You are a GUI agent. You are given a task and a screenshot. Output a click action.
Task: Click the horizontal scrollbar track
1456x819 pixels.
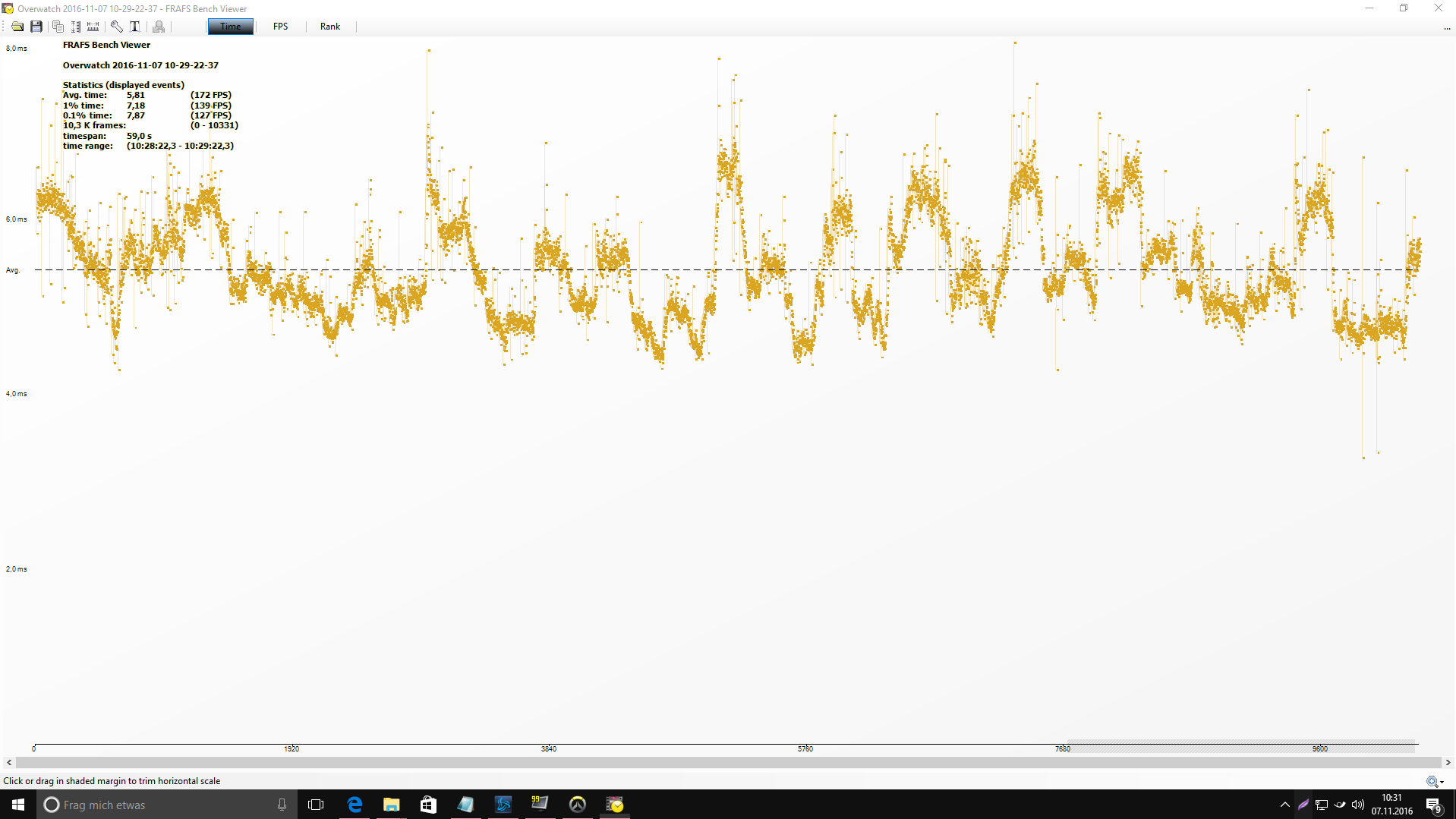pos(728,763)
